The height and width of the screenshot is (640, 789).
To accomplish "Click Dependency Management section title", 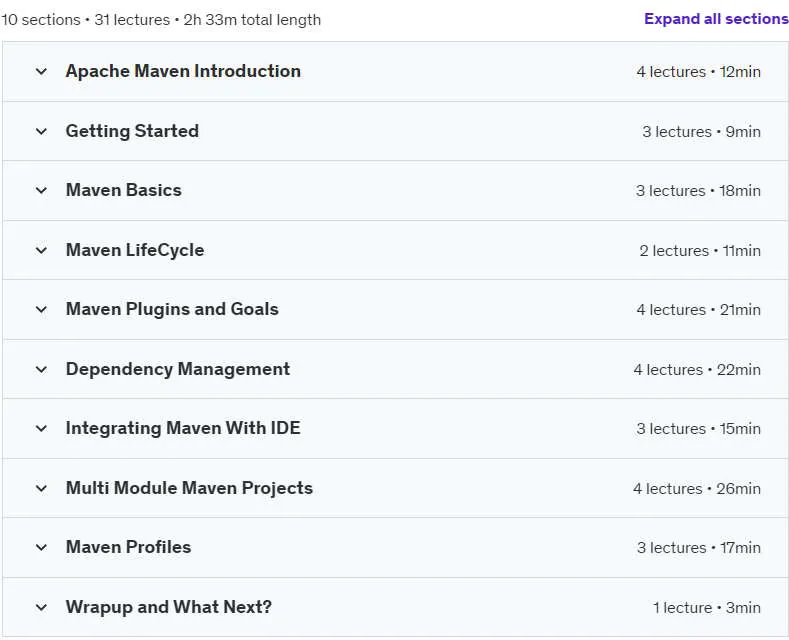I will (x=178, y=369).
